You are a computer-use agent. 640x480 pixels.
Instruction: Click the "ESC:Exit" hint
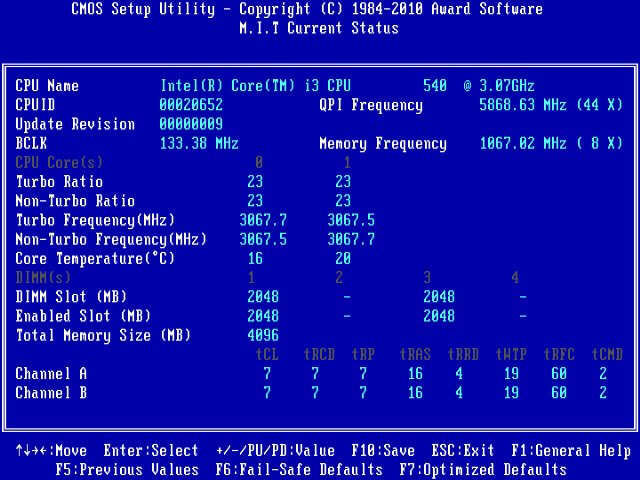click(x=463, y=451)
